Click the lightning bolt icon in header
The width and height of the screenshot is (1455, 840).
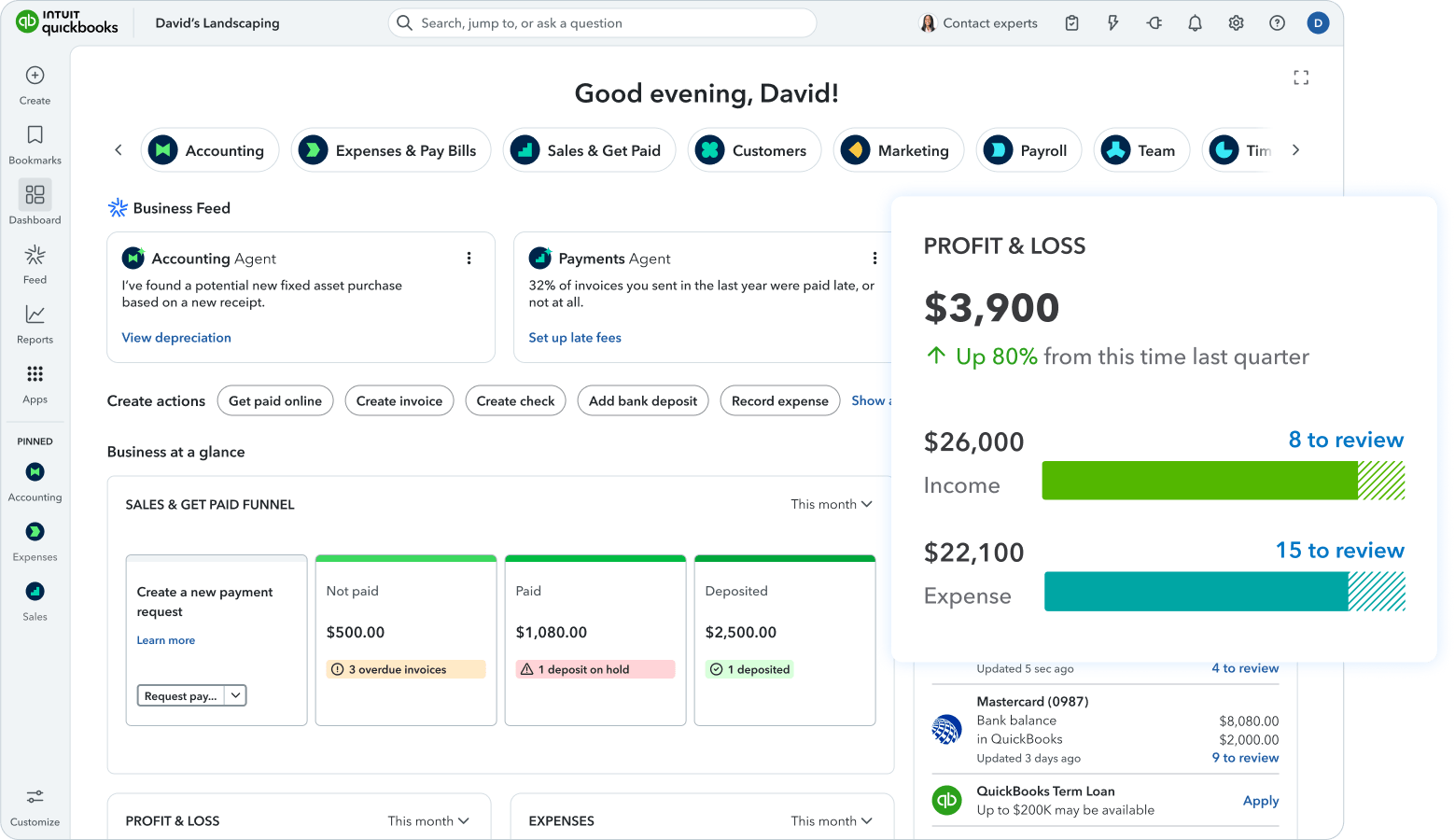click(1113, 23)
